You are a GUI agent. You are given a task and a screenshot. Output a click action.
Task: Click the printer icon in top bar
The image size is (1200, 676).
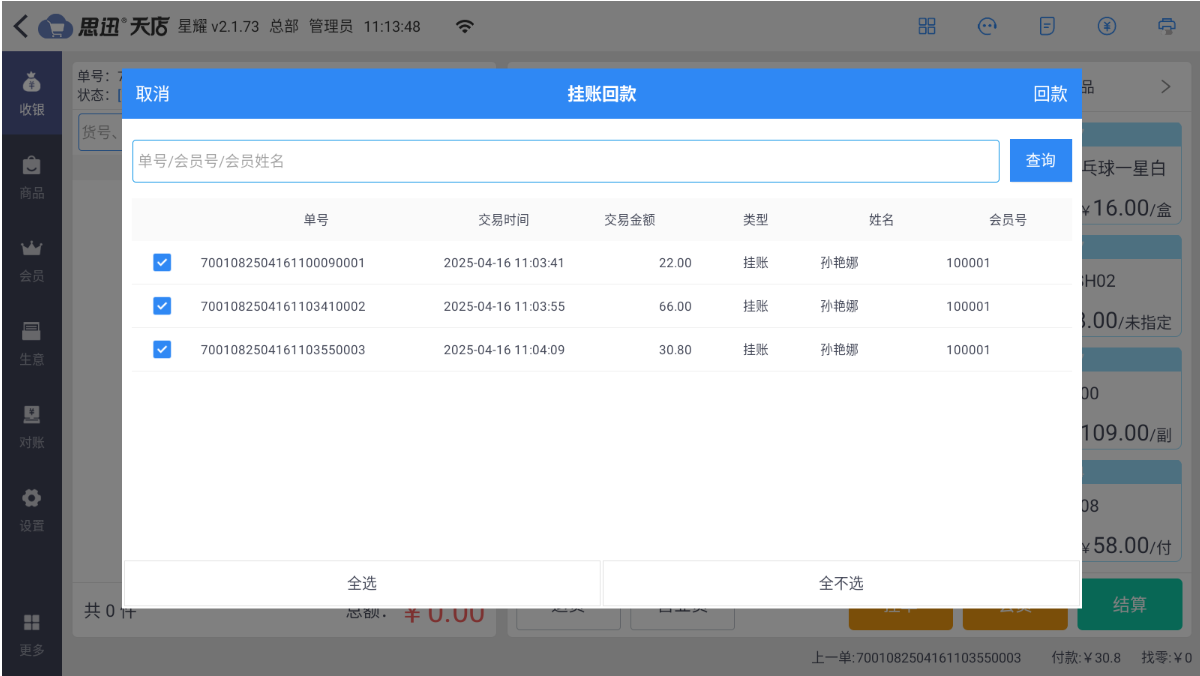pyautogui.click(x=1167, y=27)
